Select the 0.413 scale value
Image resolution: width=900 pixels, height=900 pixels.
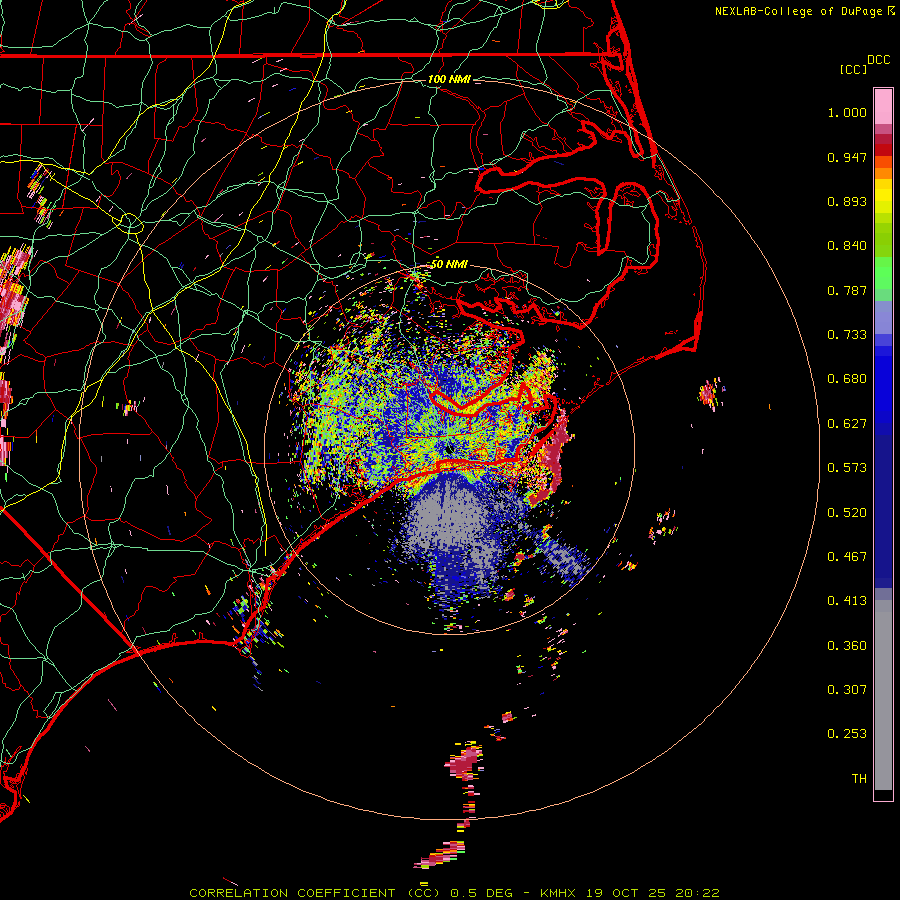point(847,601)
